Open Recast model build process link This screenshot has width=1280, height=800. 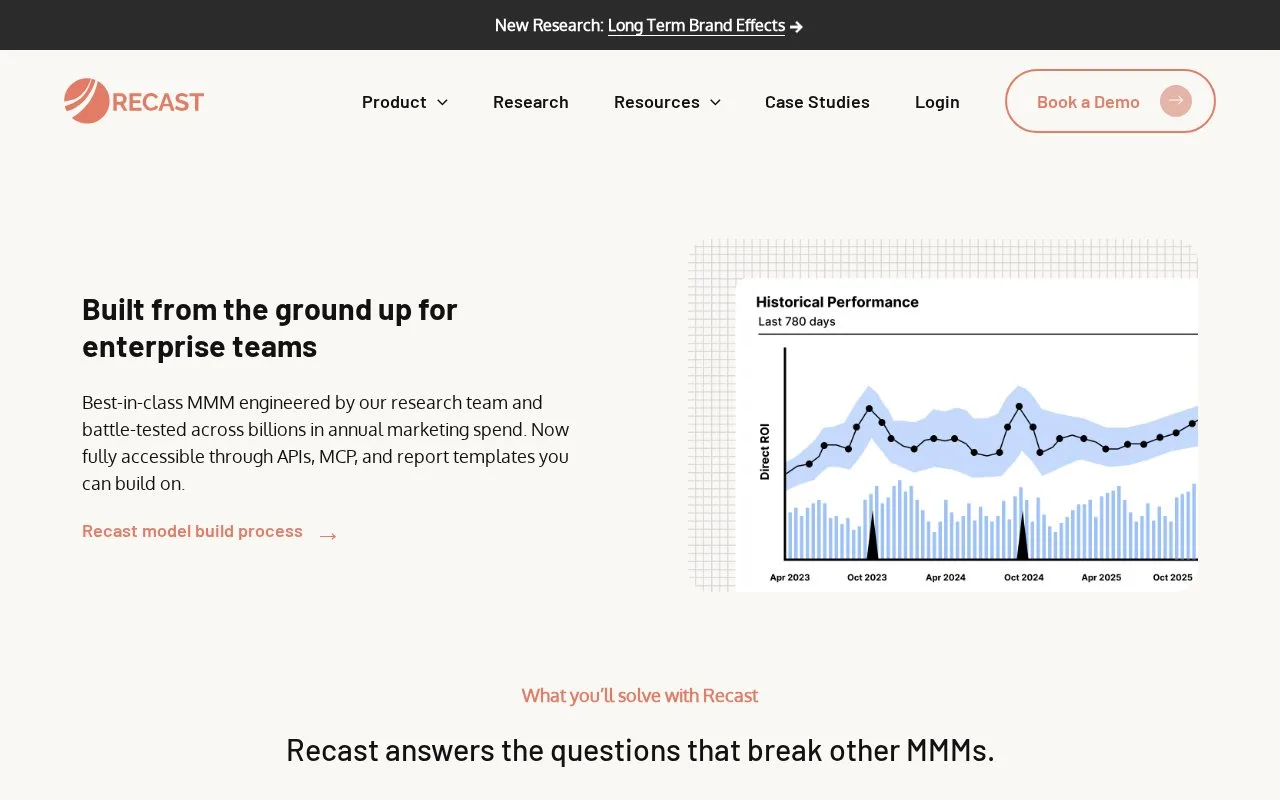pyautogui.click(x=192, y=531)
